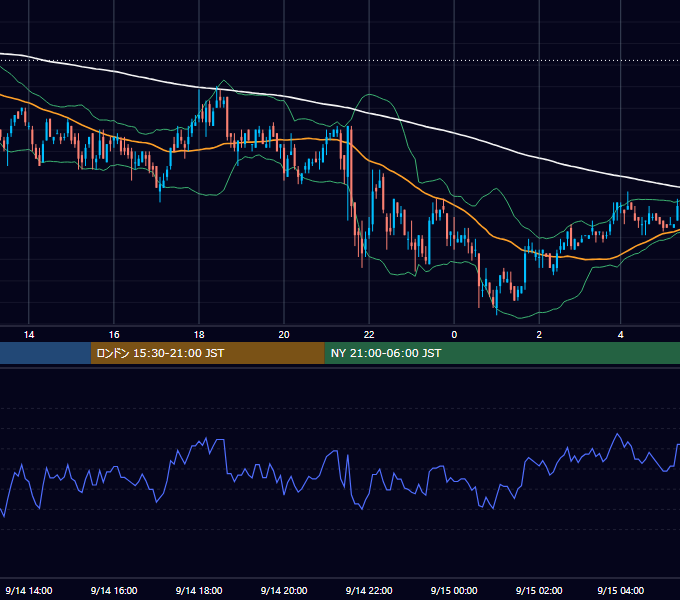Click the hour label 4 on price chart axis
This screenshot has width=680, height=600.
[x=621, y=335]
